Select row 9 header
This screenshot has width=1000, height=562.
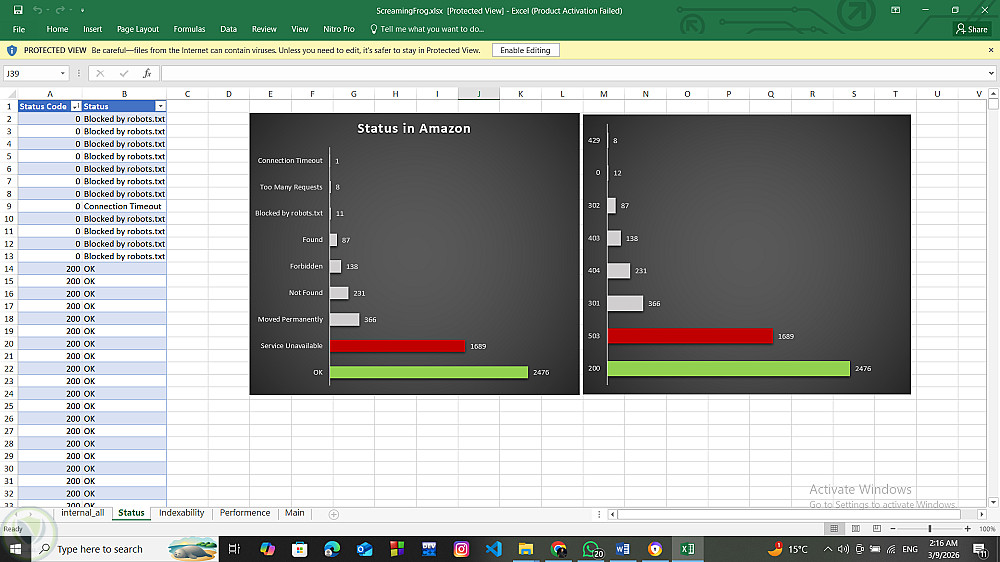(9, 206)
